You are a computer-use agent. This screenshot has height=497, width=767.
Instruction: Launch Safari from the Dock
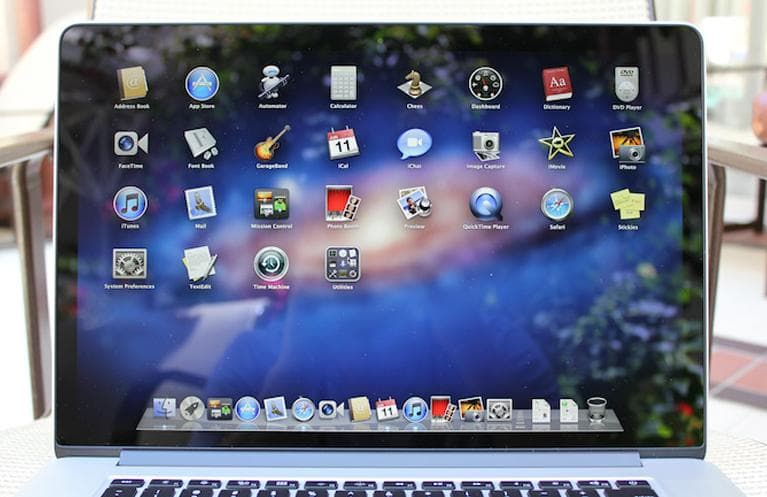click(303, 409)
